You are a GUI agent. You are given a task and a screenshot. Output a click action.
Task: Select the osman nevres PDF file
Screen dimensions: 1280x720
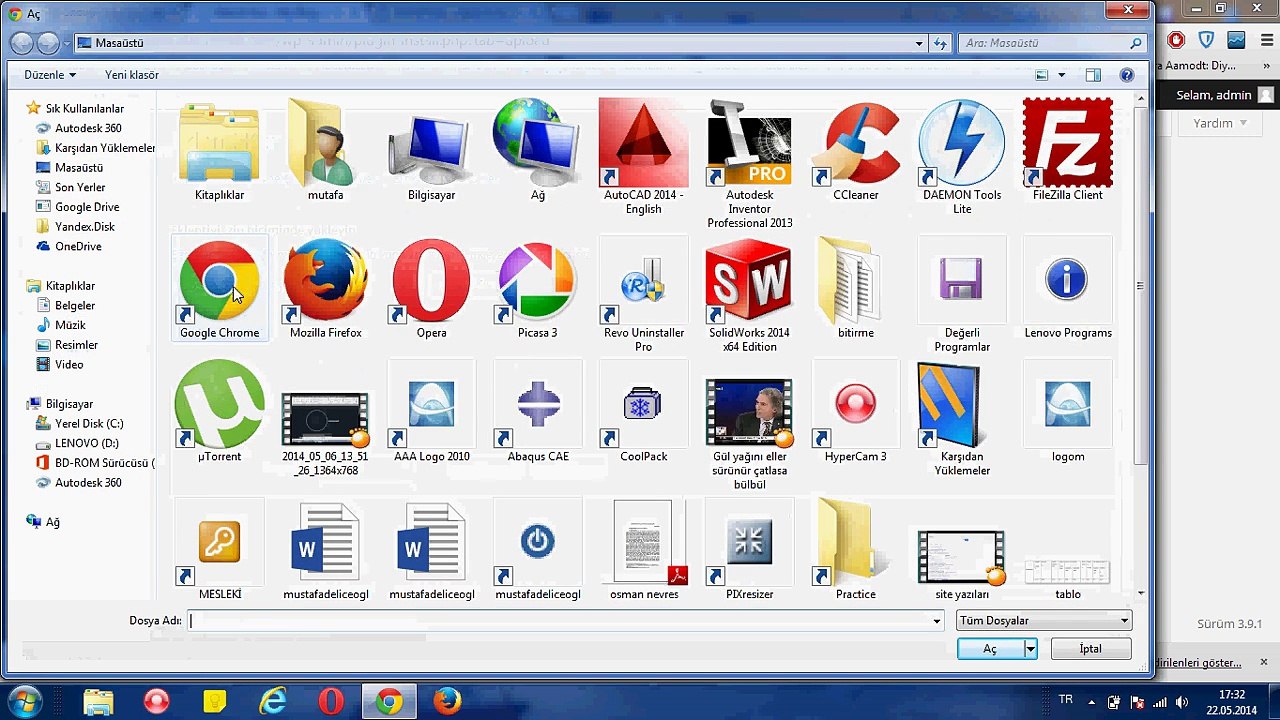643,550
